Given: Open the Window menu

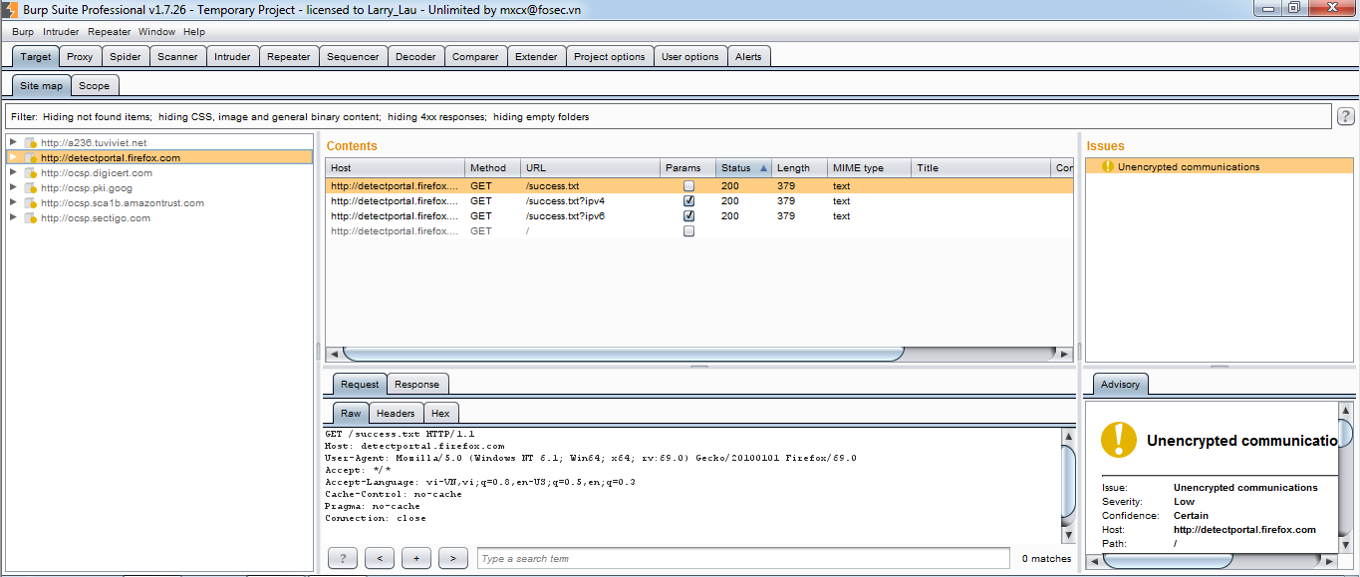Looking at the screenshot, I should (157, 32).
